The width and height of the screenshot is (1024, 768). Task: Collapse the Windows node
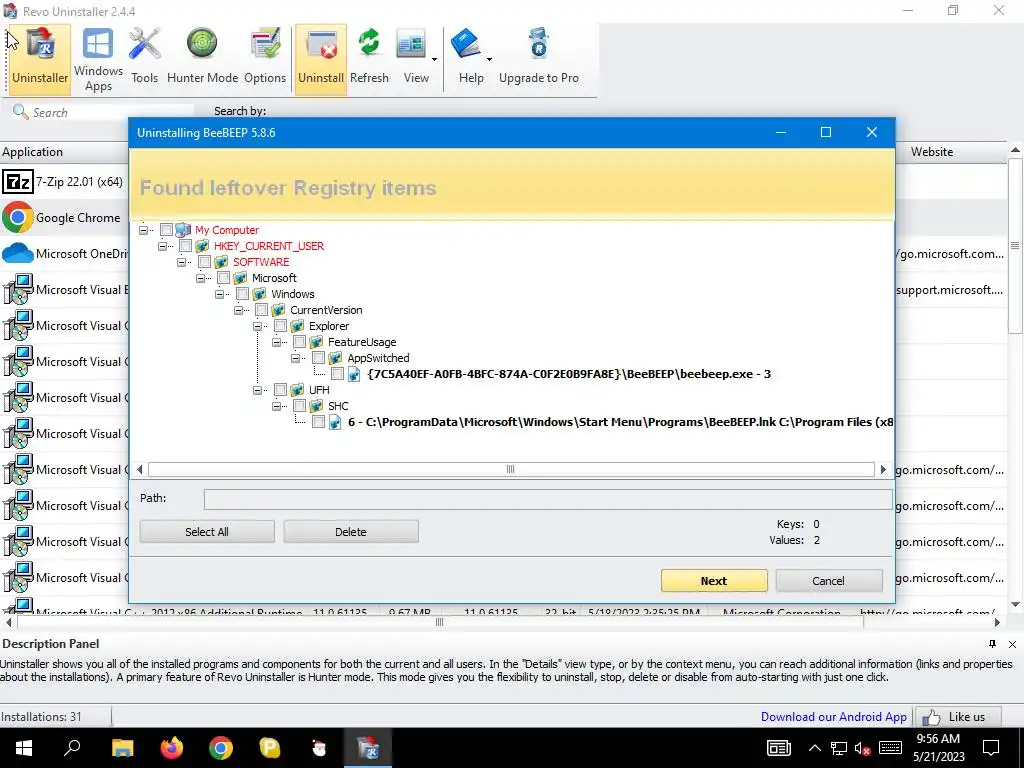219,294
